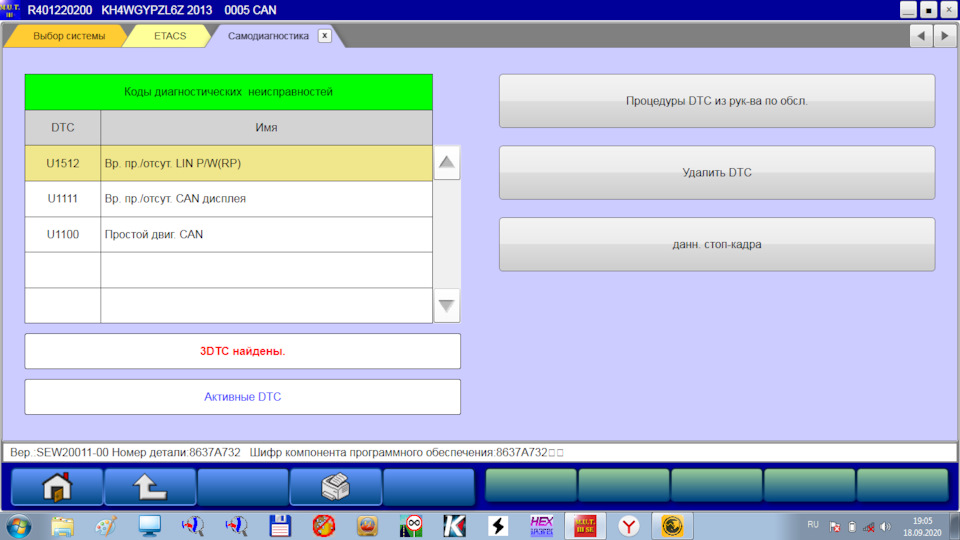Select the U1512 code cell
This screenshot has height=540, width=960.
click(62, 163)
